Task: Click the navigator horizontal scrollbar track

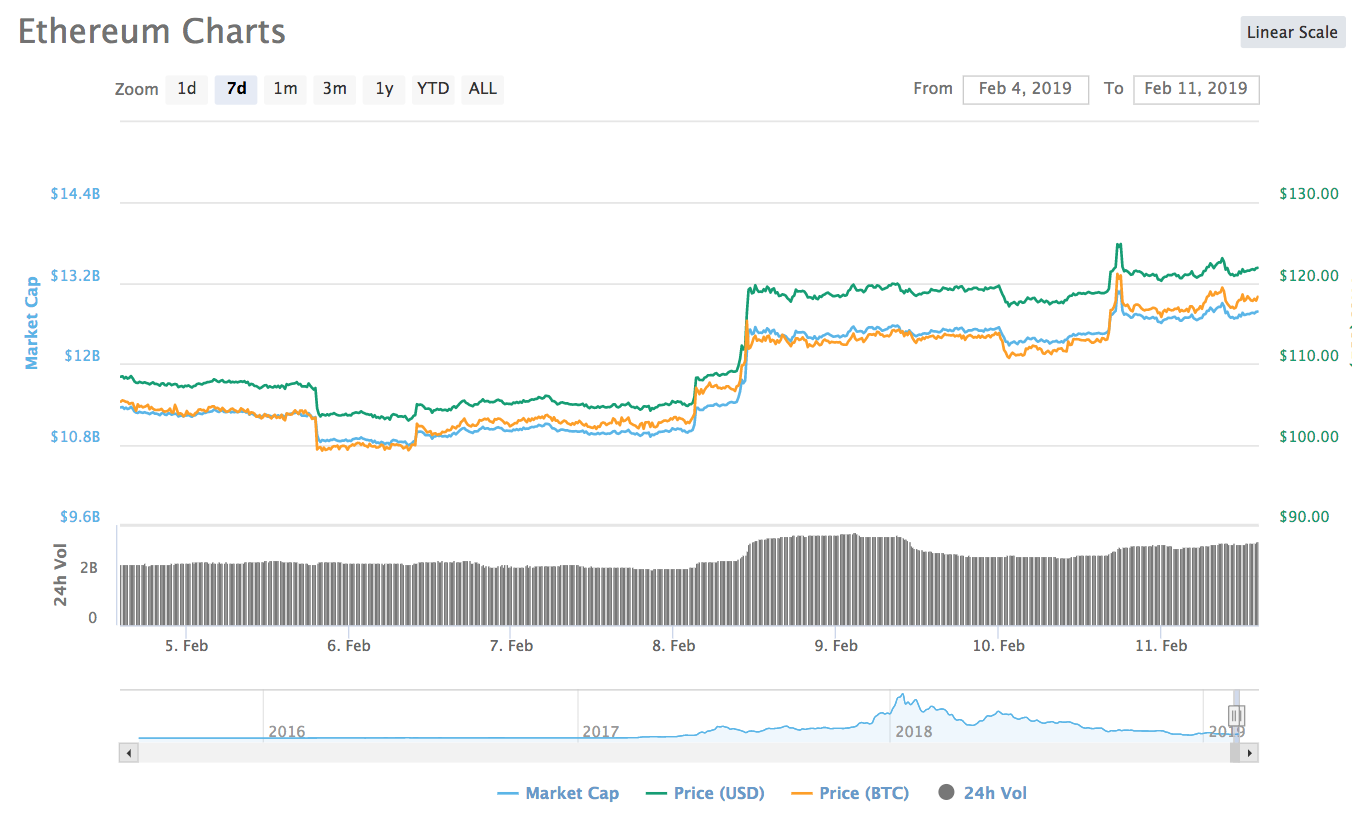Action: coord(688,752)
